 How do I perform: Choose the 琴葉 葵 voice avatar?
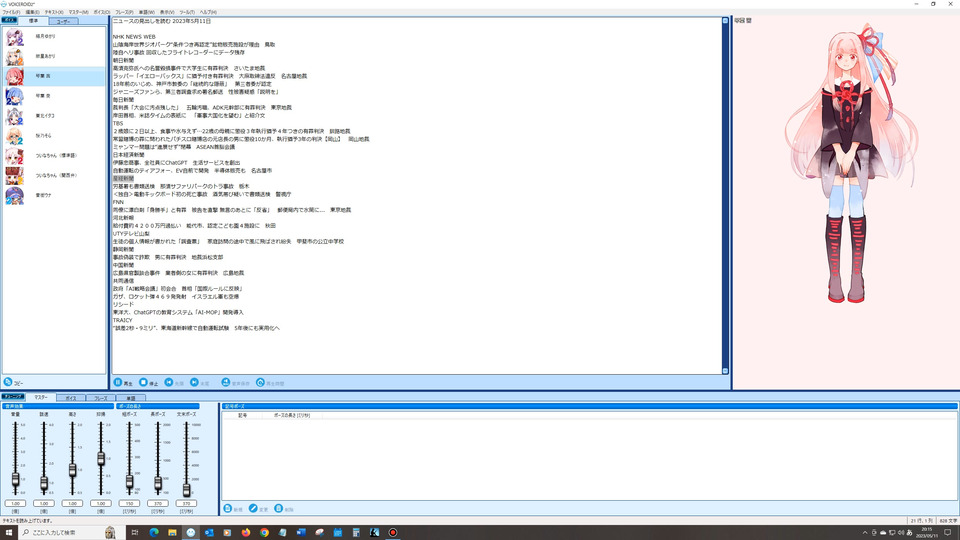(15, 96)
